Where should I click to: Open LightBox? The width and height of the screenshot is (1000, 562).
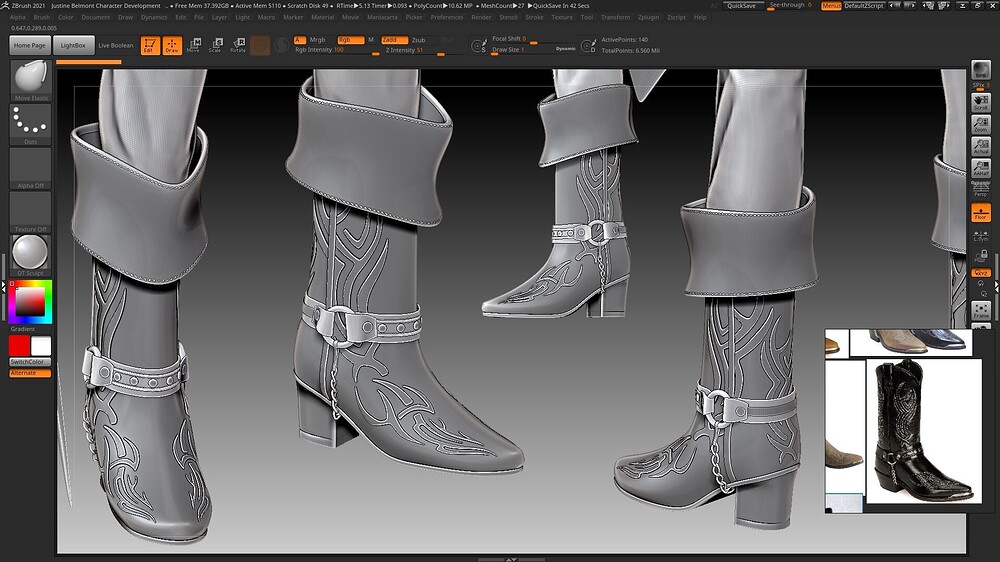(x=73, y=45)
